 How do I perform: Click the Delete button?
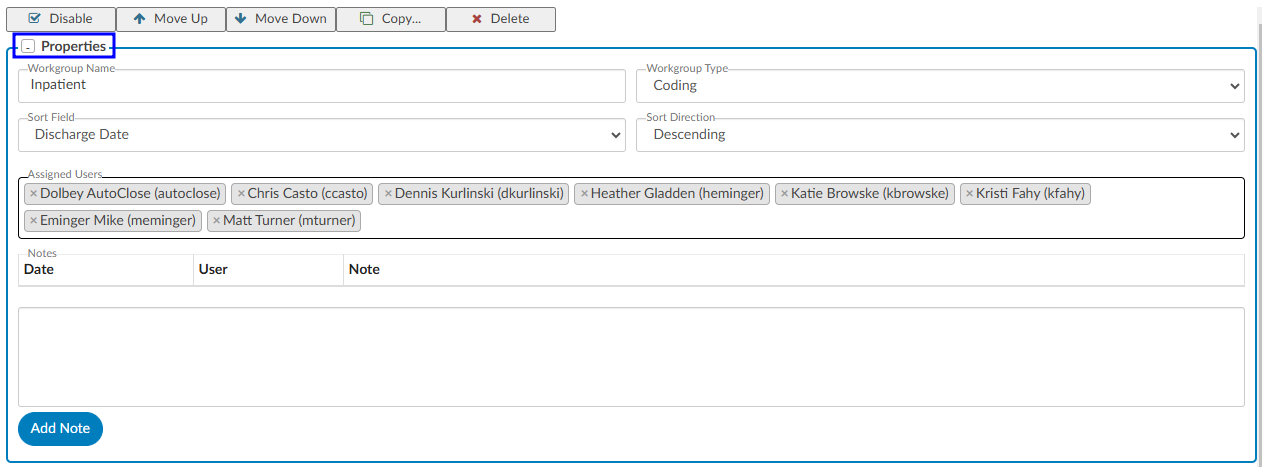tap(501, 19)
